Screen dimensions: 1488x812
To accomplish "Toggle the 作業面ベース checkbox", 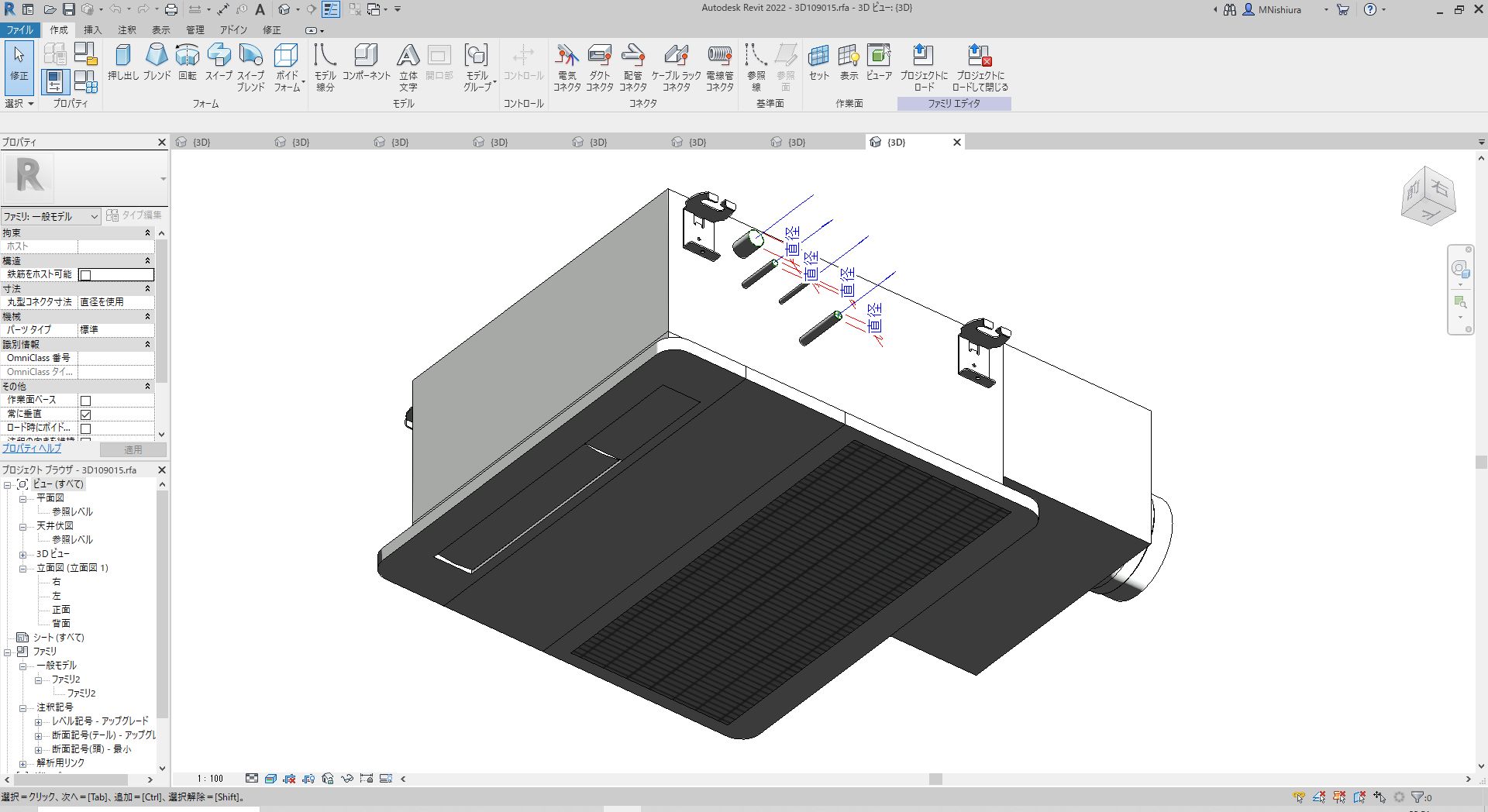I will point(86,401).
